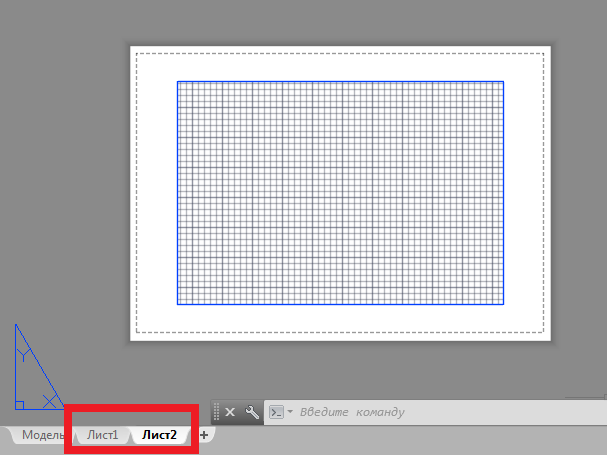Select the Лист2 layout tab
This screenshot has height=455, width=607.
pos(159,435)
